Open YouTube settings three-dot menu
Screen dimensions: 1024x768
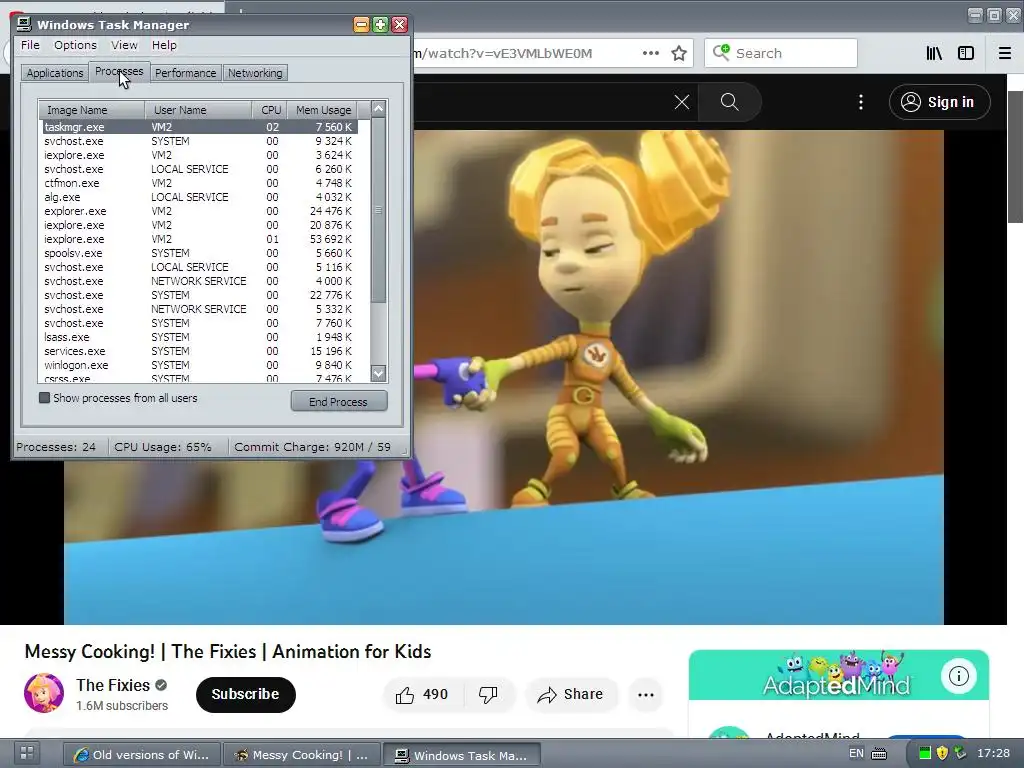point(861,102)
